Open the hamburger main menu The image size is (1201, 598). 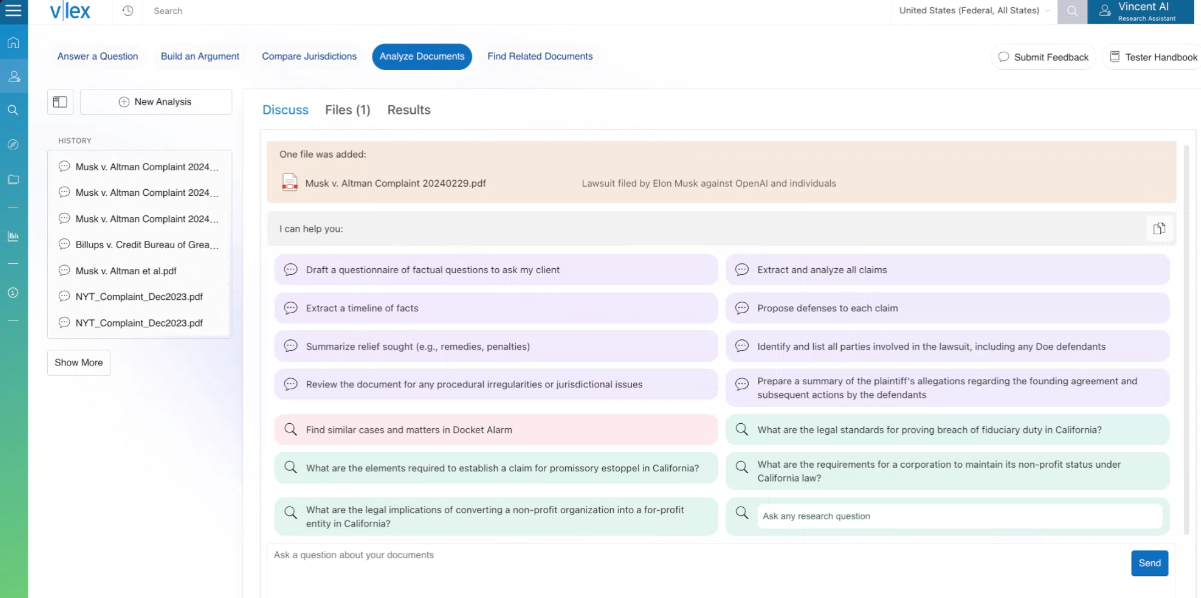(x=14, y=11)
